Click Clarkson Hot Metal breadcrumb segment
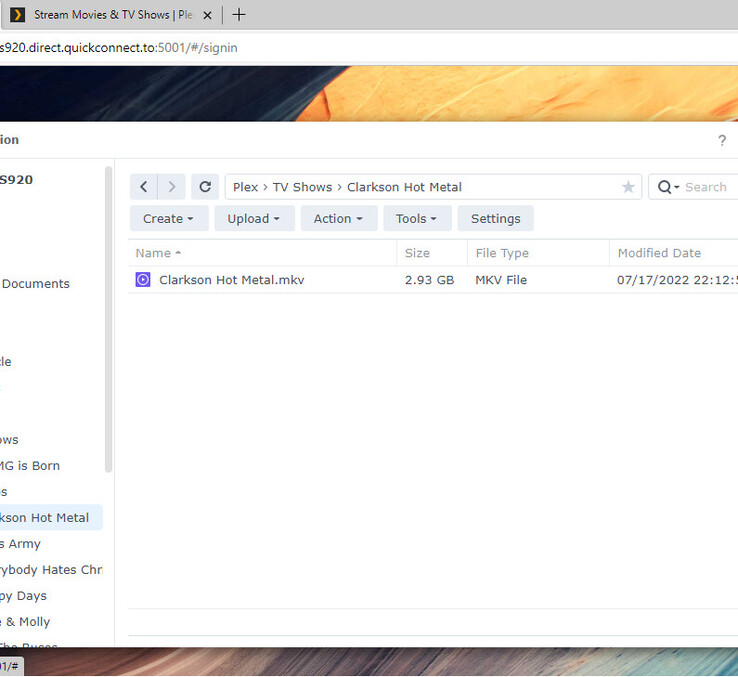This screenshot has height=677, width=738. (x=404, y=187)
